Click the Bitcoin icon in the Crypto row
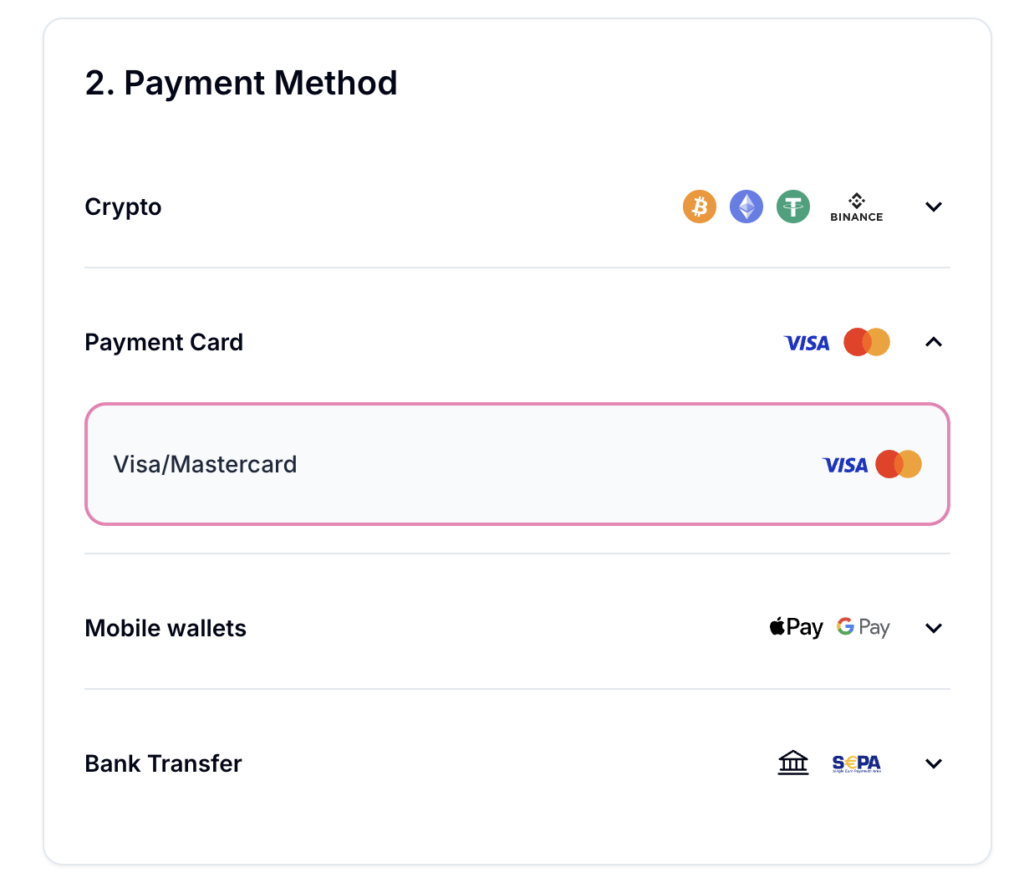 coord(699,207)
